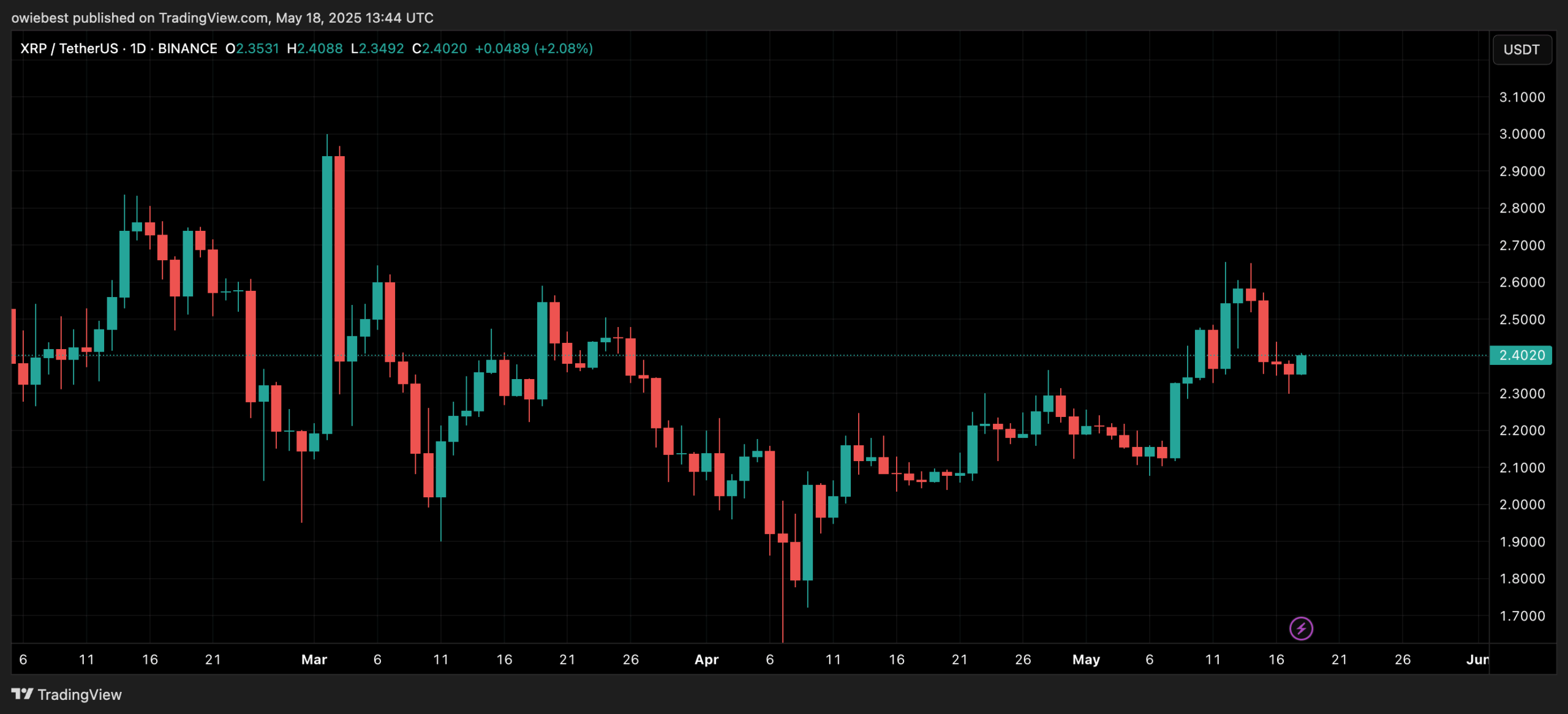Click the 1.7000 price axis label
Viewport: 1568px width, 714px height.
click(x=1522, y=615)
